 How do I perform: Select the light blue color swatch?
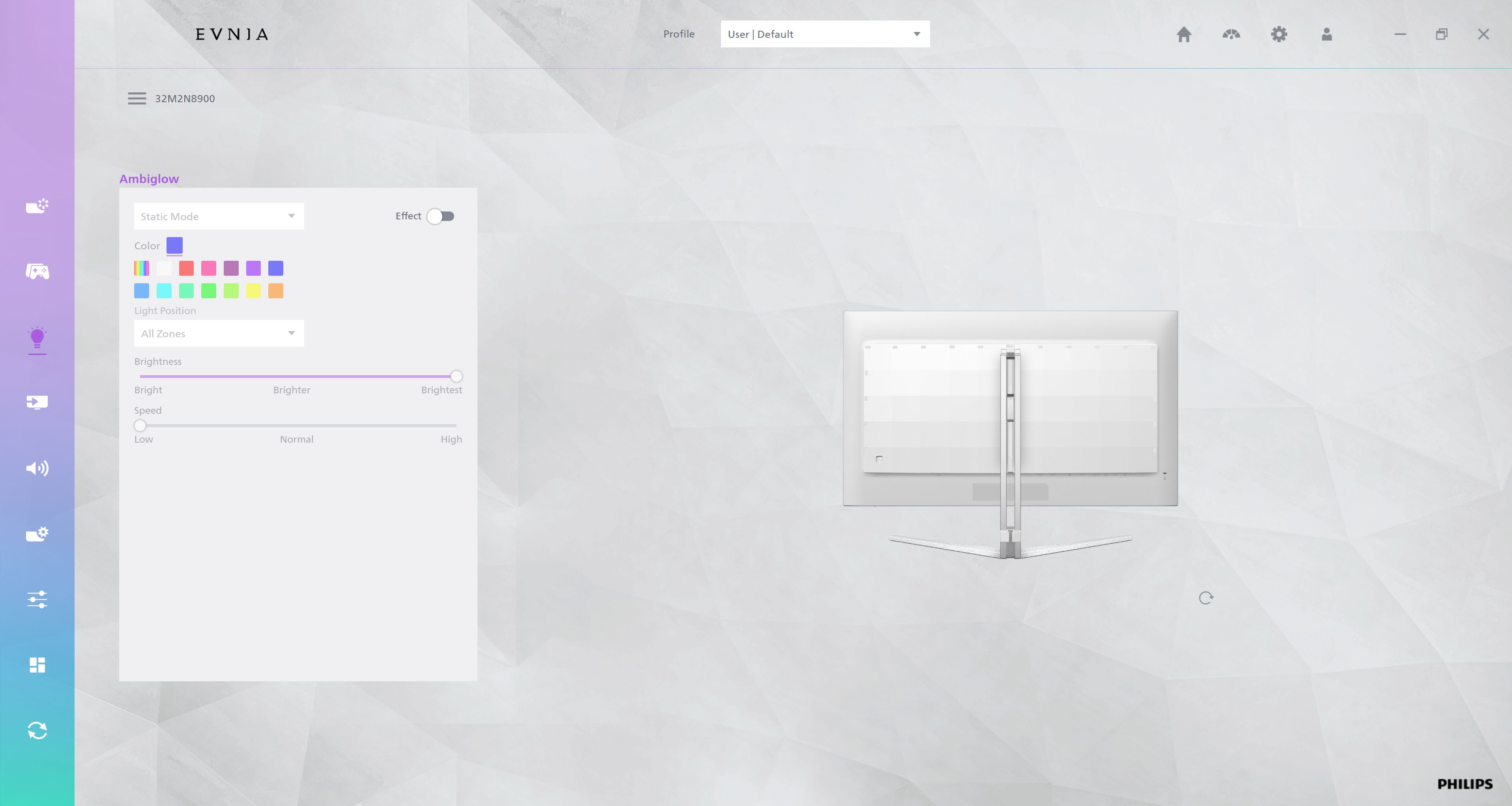click(x=142, y=291)
